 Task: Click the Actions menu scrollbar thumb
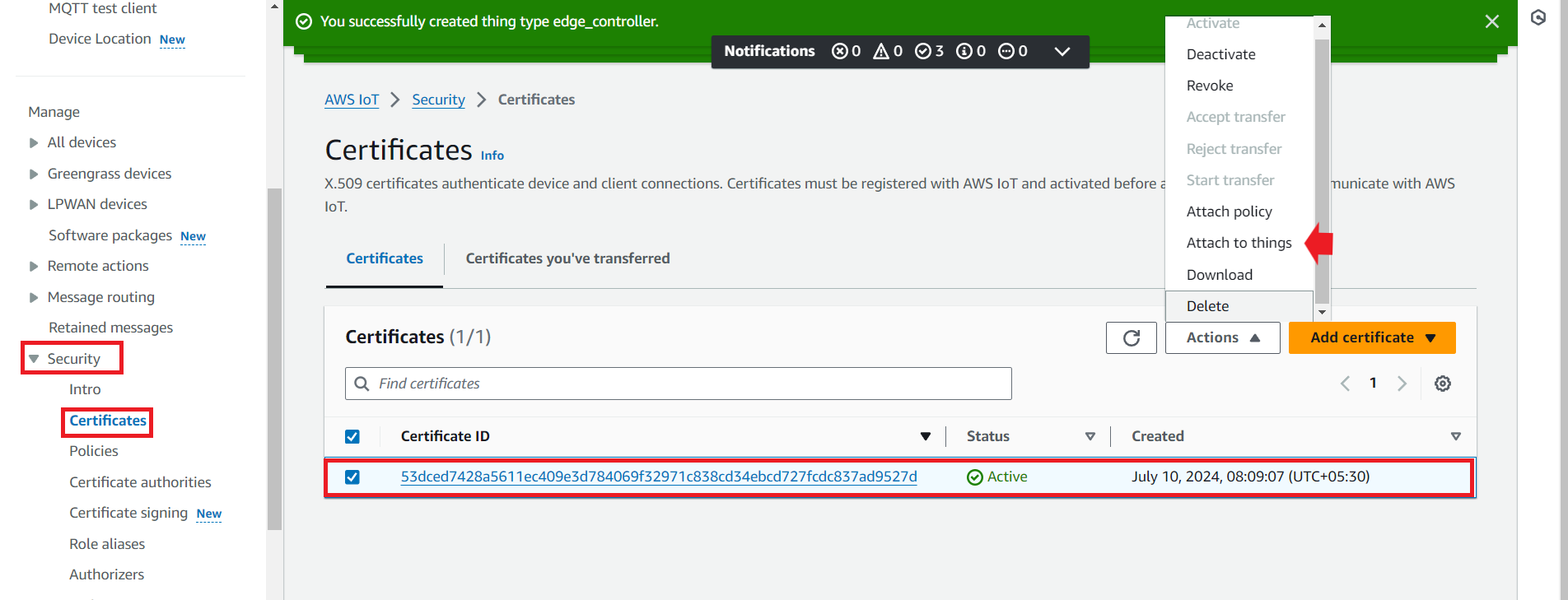coord(1322,171)
